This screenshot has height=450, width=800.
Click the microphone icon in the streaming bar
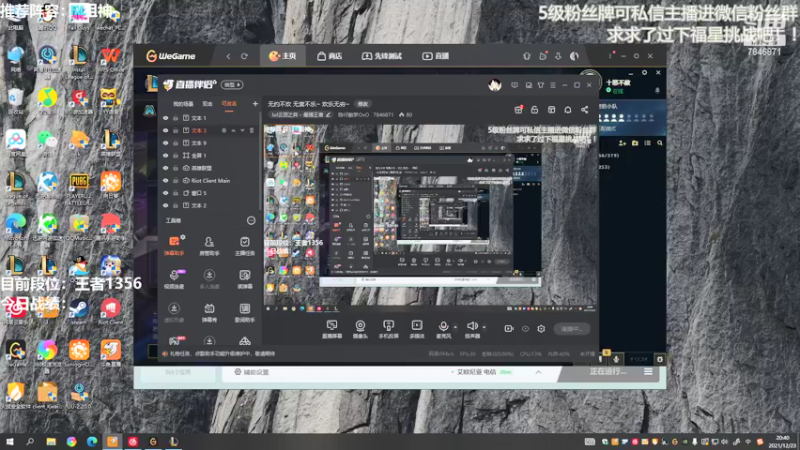[443, 327]
